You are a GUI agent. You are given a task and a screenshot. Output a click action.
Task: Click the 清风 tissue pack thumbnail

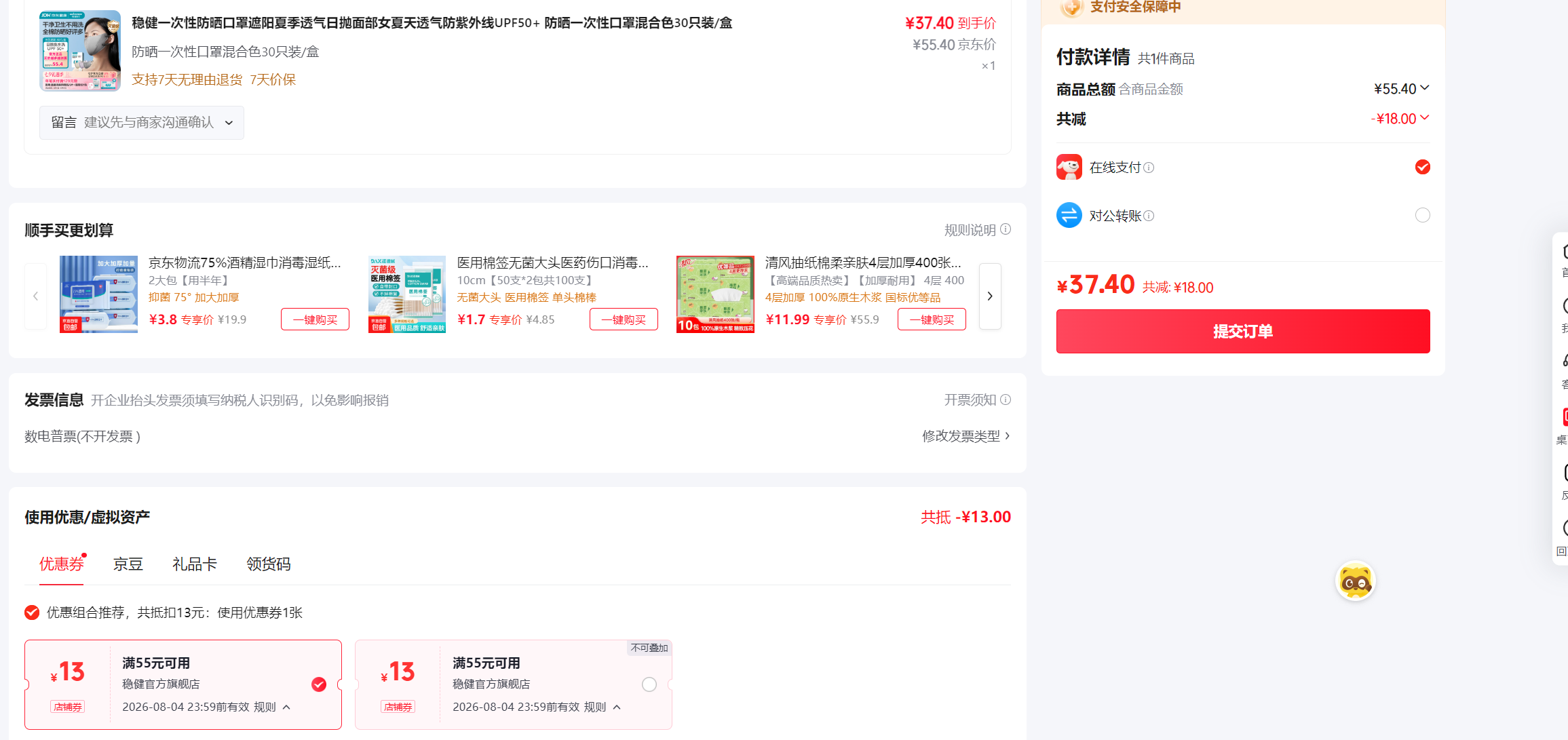click(x=715, y=294)
